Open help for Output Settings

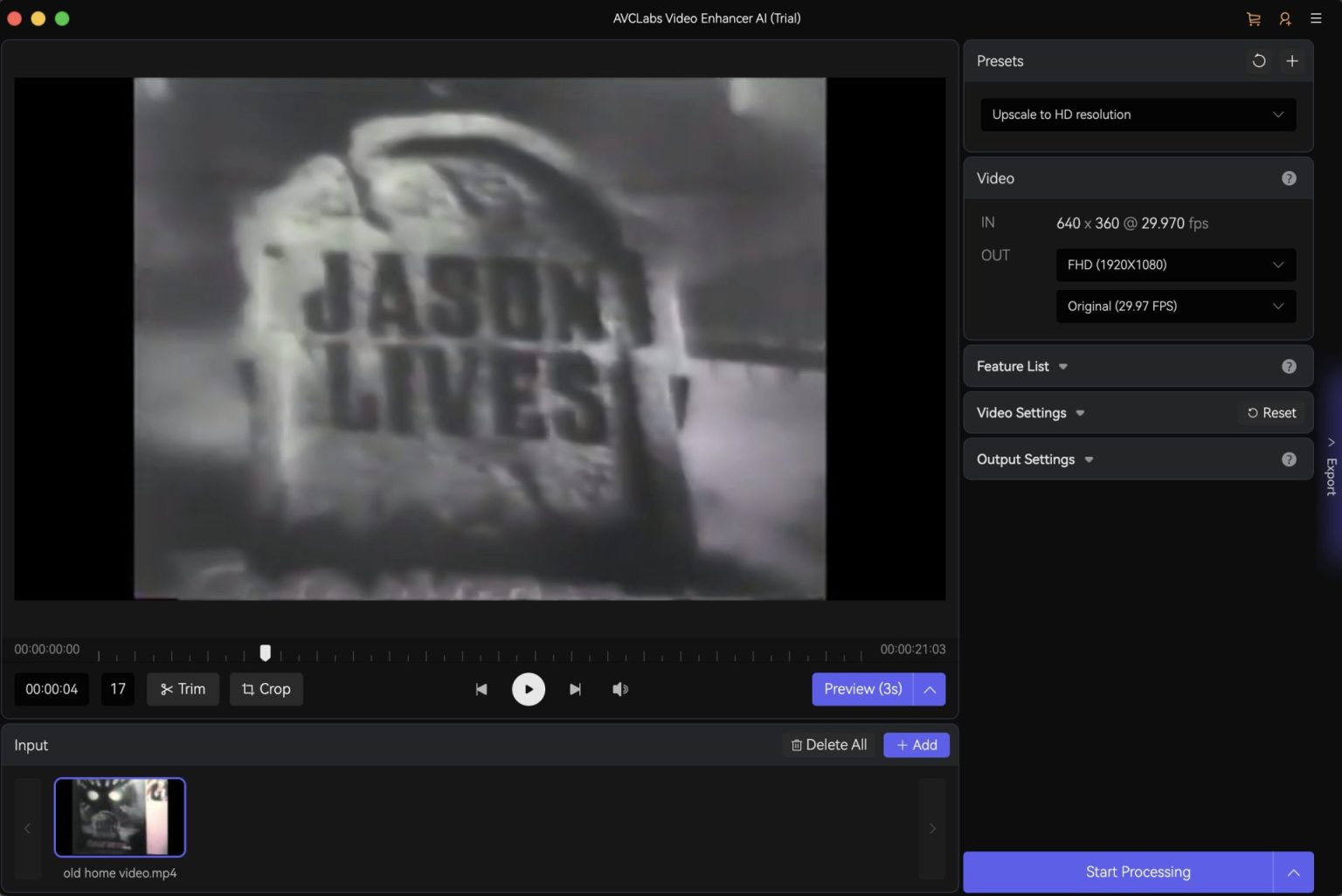(x=1288, y=459)
